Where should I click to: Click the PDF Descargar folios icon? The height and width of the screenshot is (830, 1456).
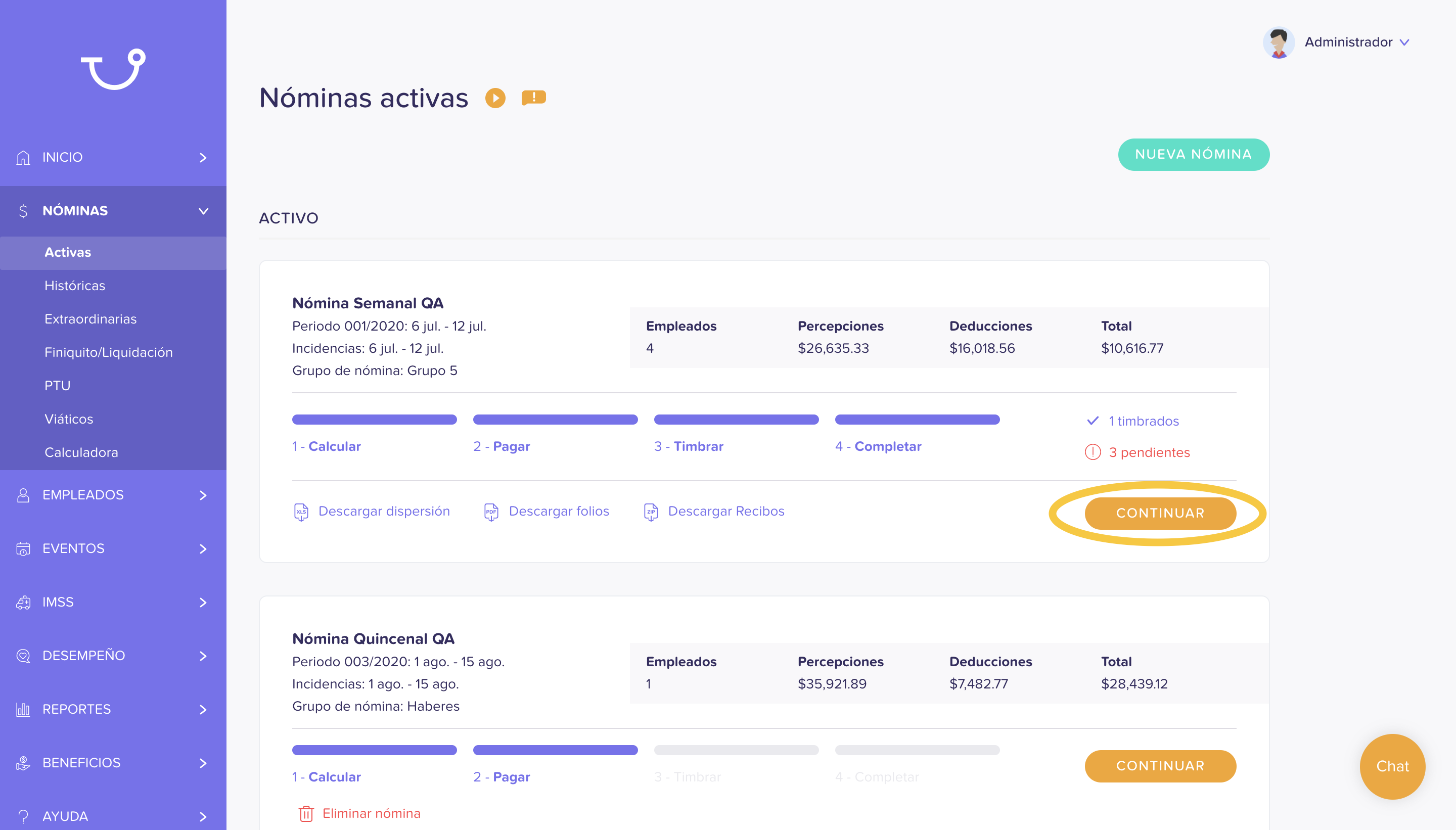491,512
